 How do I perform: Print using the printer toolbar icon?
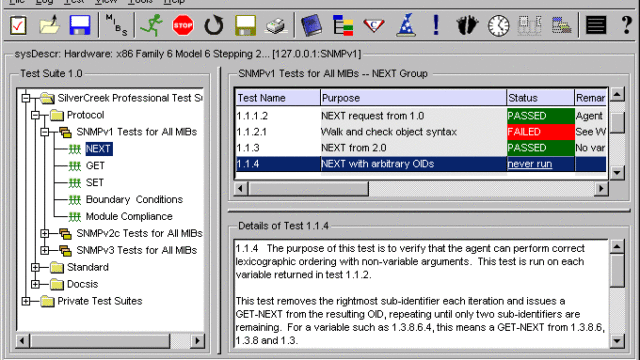pos(276,26)
